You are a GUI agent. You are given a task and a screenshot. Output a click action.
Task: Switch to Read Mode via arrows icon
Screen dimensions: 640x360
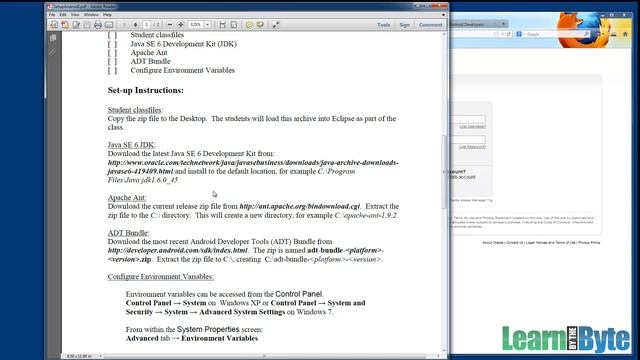[x=276, y=25]
